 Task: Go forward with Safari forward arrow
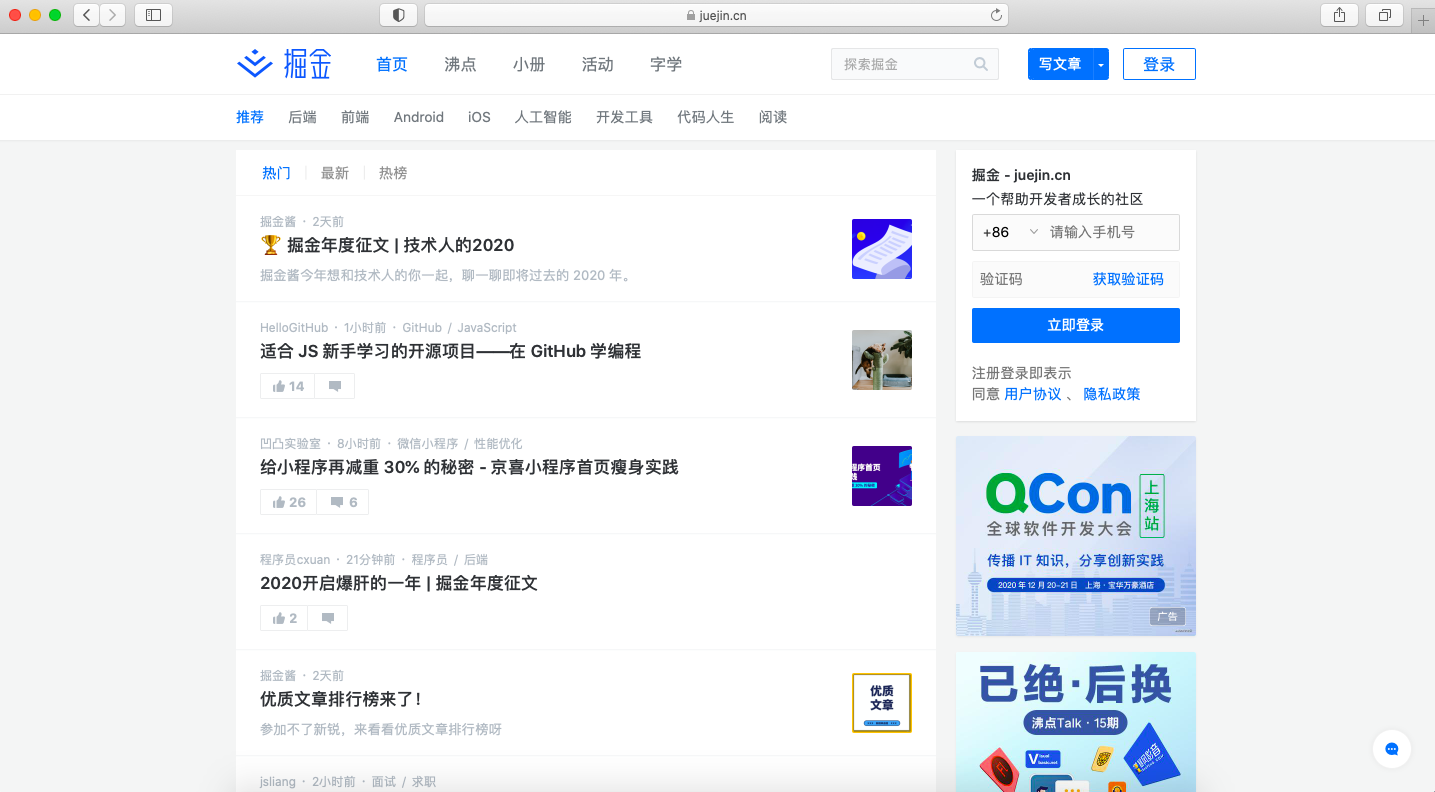point(113,15)
